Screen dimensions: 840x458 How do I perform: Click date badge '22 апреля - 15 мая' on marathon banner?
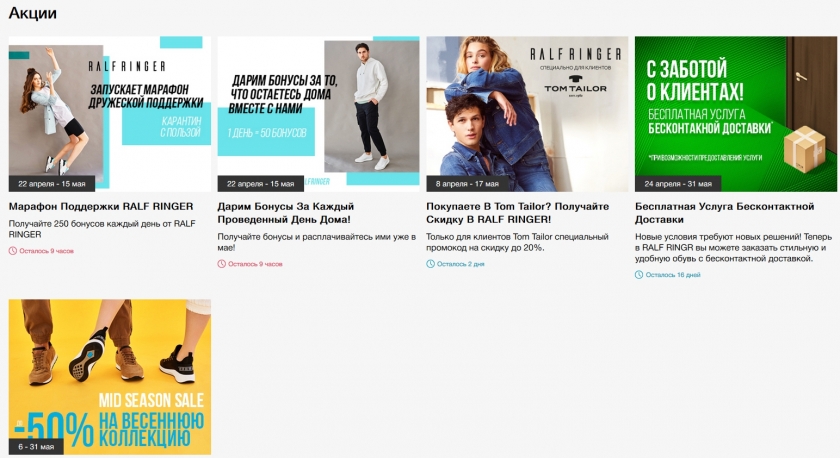pyautogui.click(x=52, y=184)
